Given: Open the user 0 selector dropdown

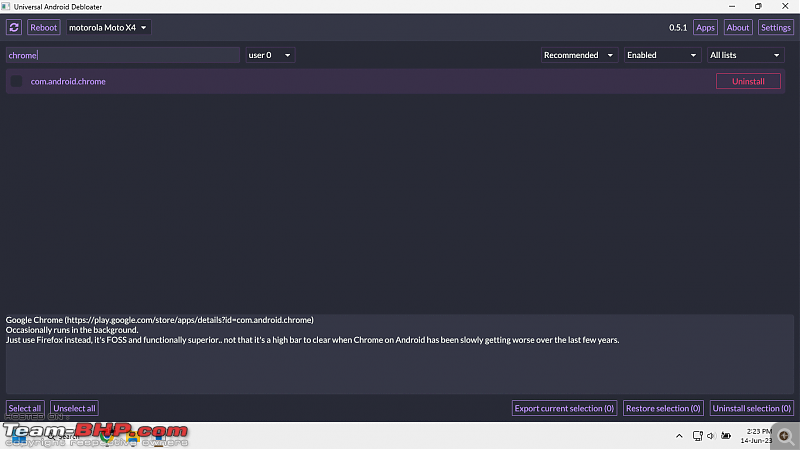Looking at the screenshot, I should pos(270,55).
